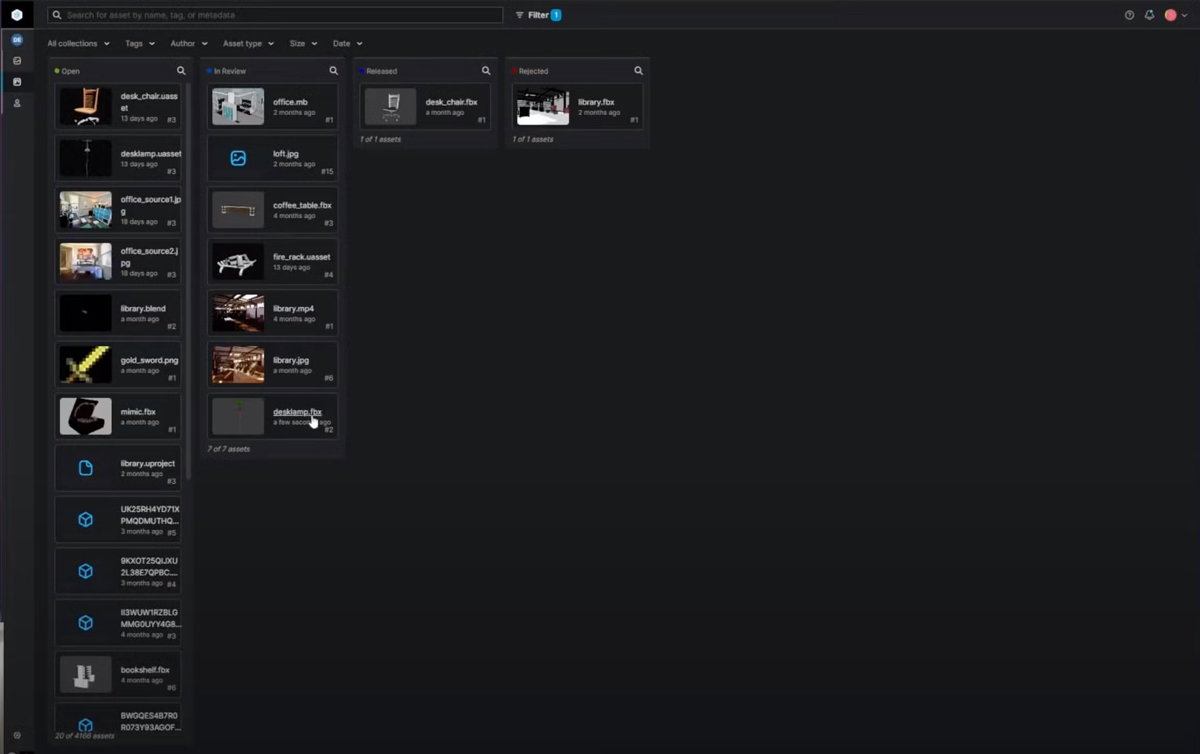Open the office_source2.jpg thumbnail
The height and width of the screenshot is (754, 1200).
pyautogui.click(x=86, y=262)
